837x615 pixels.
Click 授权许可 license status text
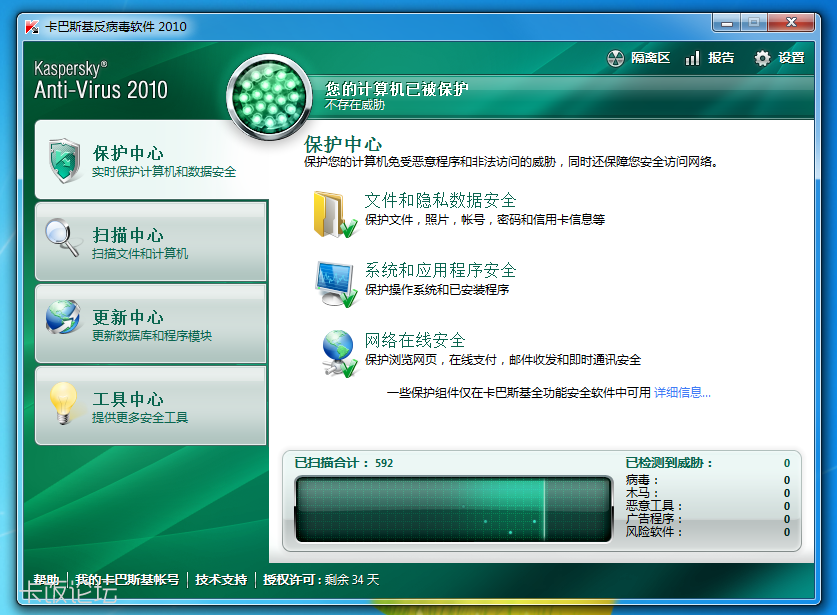(x=321, y=580)
